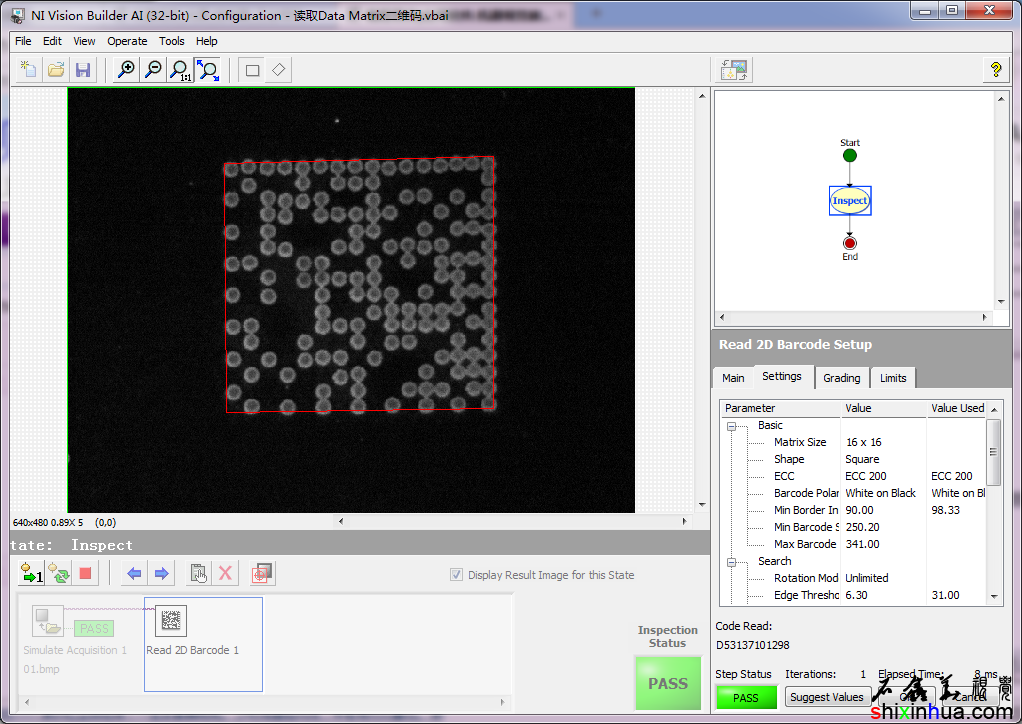Click the red Stop Inspection icon
Screen dimensions: 1022x724
(x=85, y=574)
